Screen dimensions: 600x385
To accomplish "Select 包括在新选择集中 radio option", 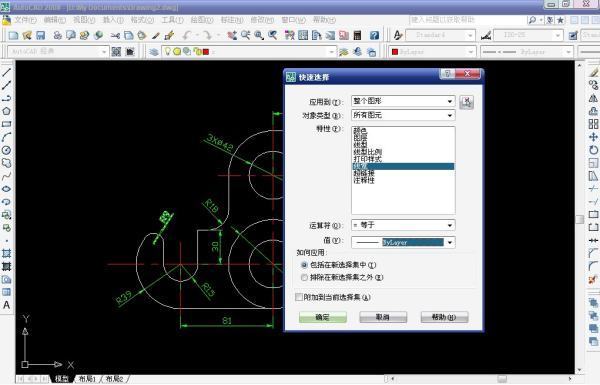I will [x=305, y=265].
